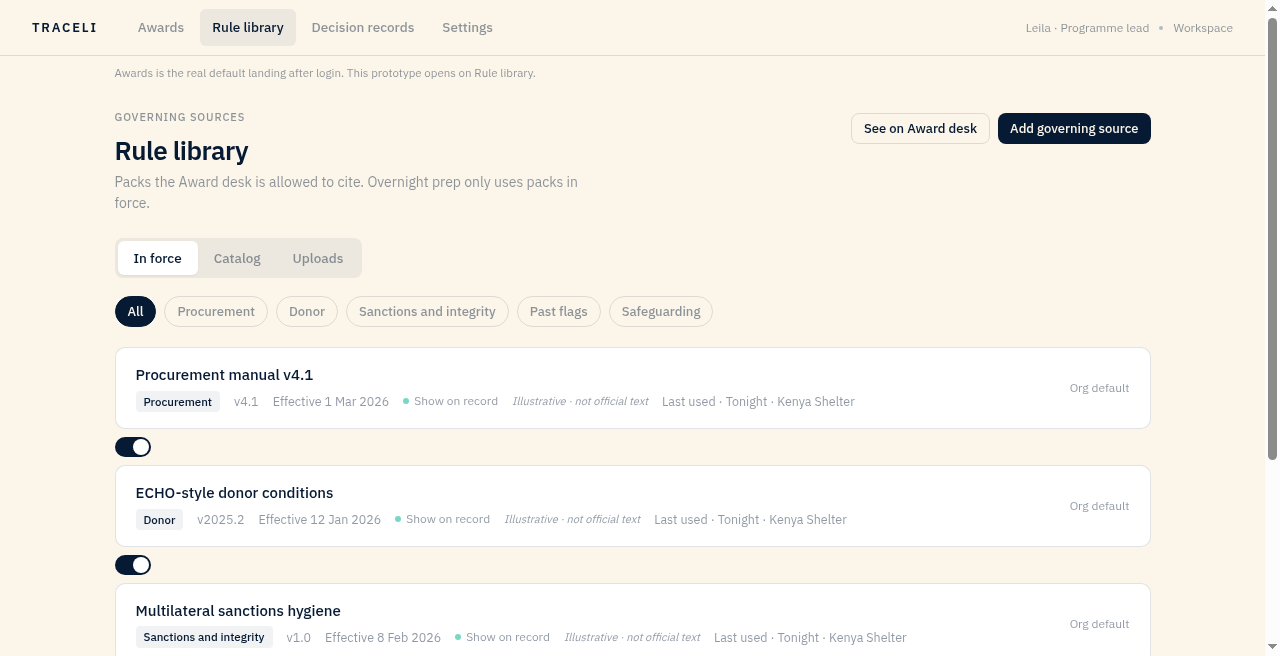Toggle the switch beneath ECHO-style donor conditions card
Screen dimensions: 1280x656
[133, 565]
